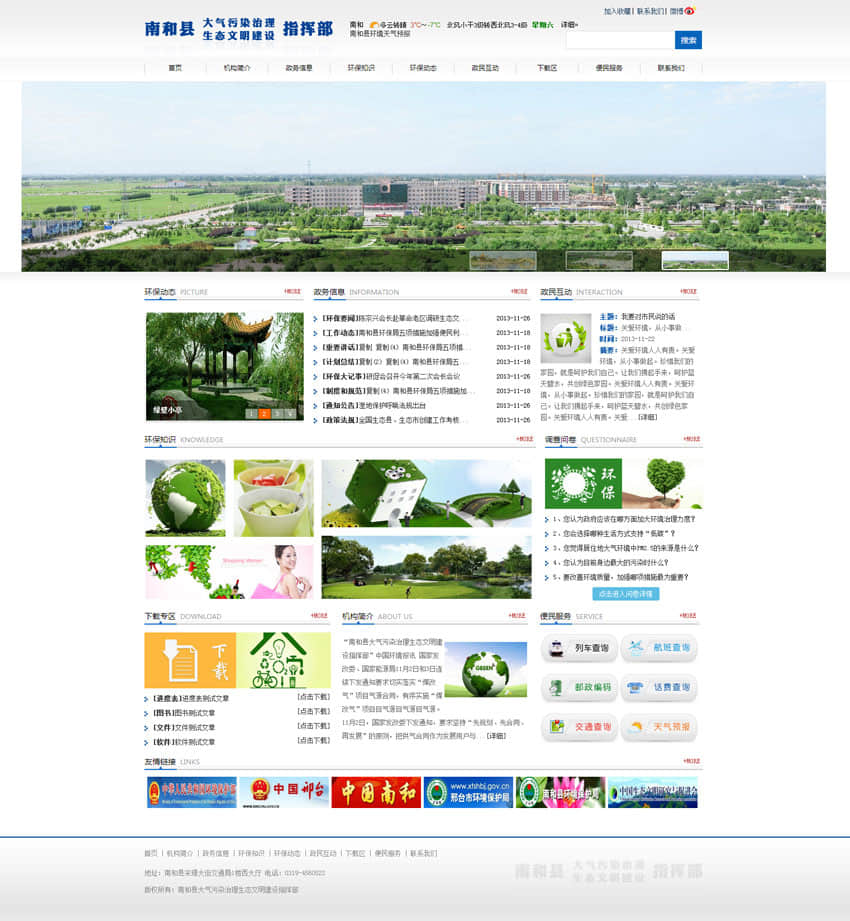The height and width of the screenshot is (921, 850).
Task: Expand MORE in 环保知识 Knowledge section
Action: [x=524, y=439]
